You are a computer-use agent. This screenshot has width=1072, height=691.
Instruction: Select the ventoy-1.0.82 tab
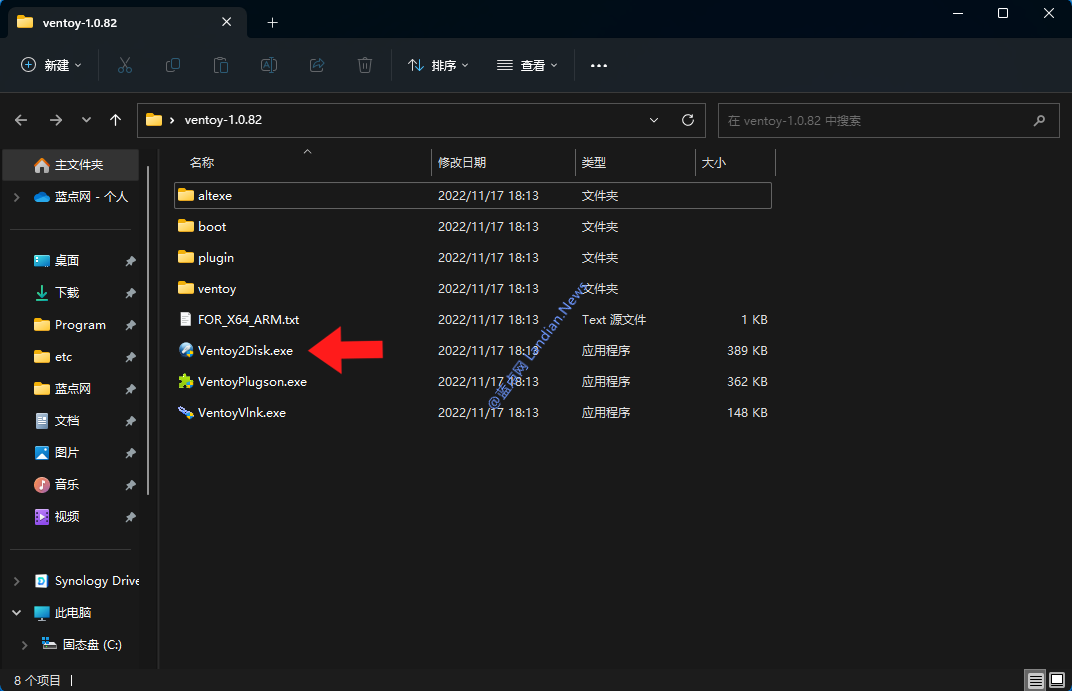pyautogui.click(x=125, y=23)
